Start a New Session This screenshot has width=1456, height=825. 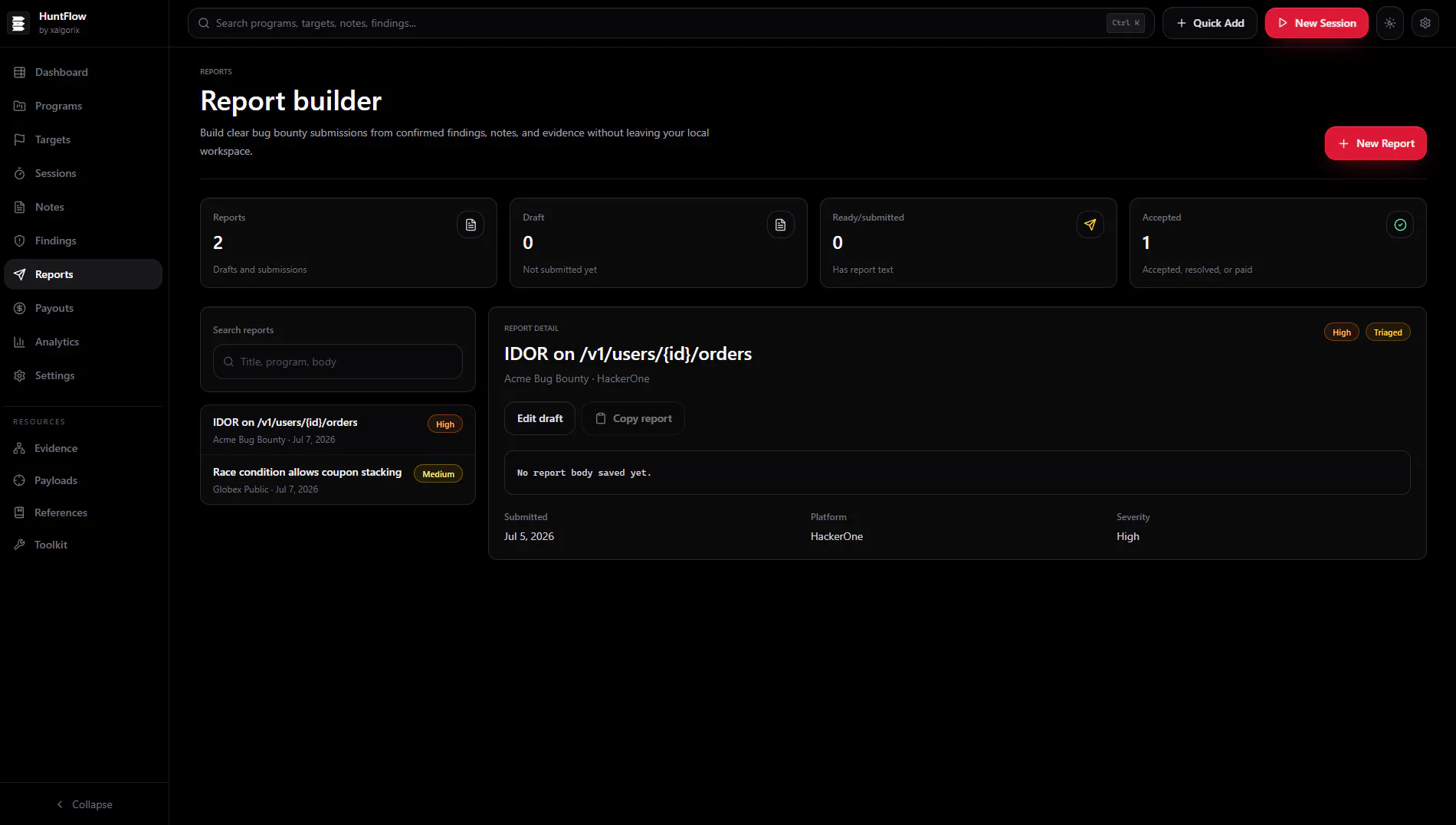(x=1317, y=23)
